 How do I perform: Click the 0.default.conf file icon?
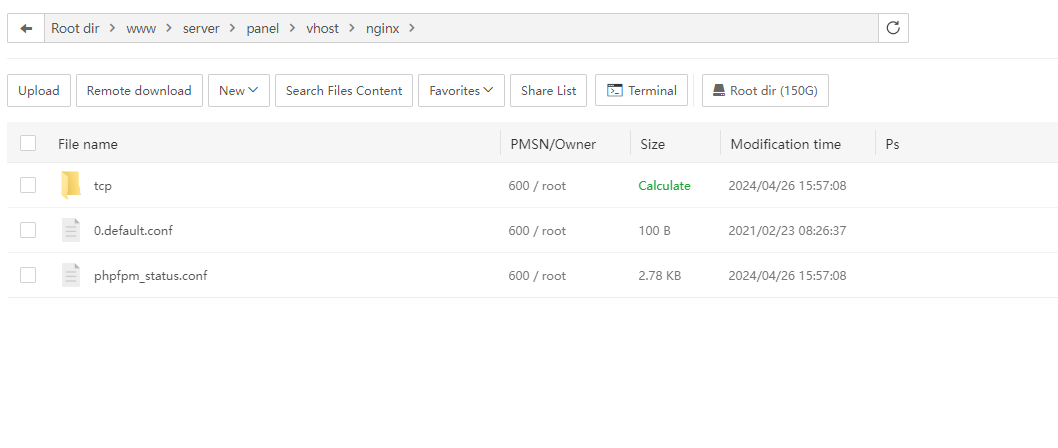pos(70,230)
